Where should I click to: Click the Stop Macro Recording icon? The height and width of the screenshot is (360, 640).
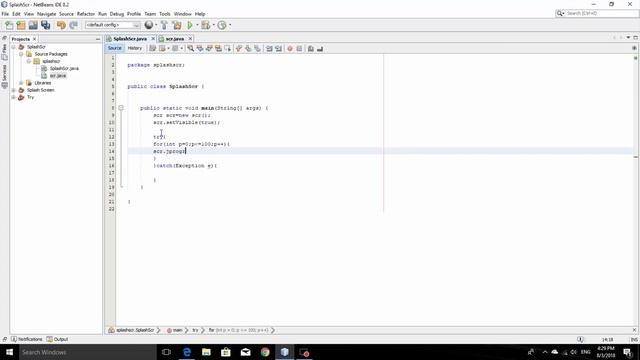click(x=299, y=49)
